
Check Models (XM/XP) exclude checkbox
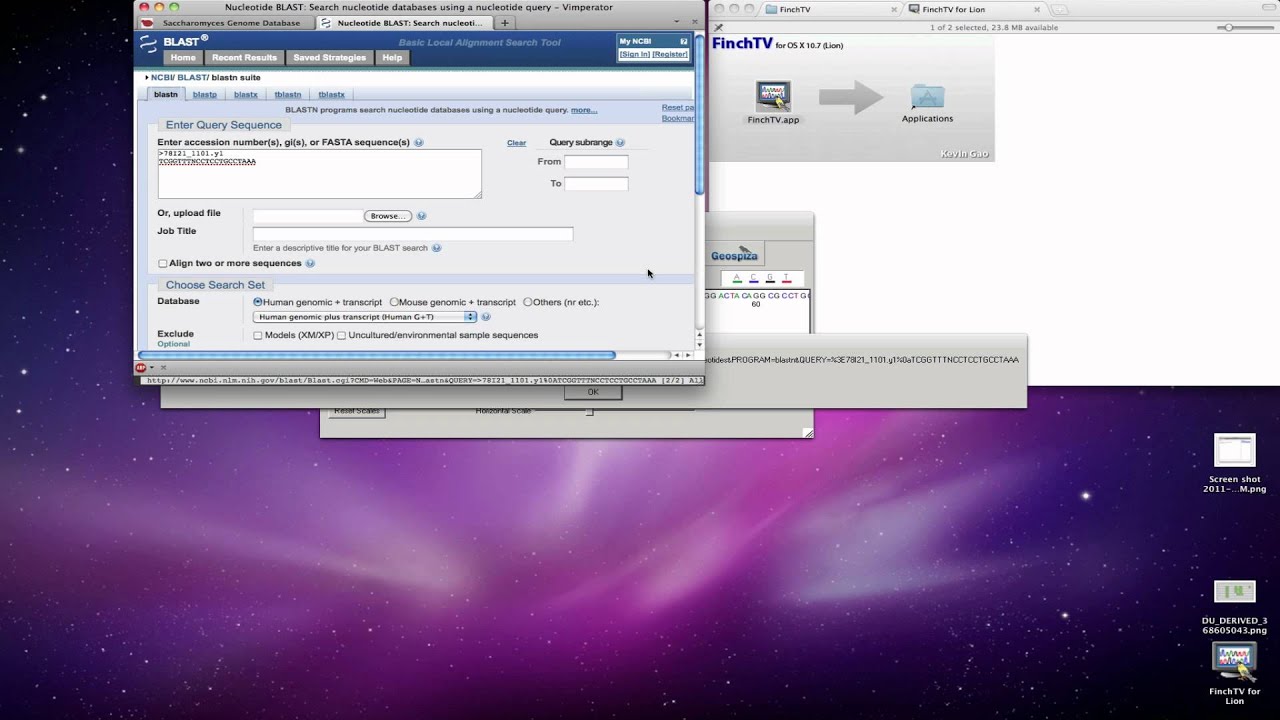pos(258,336)
